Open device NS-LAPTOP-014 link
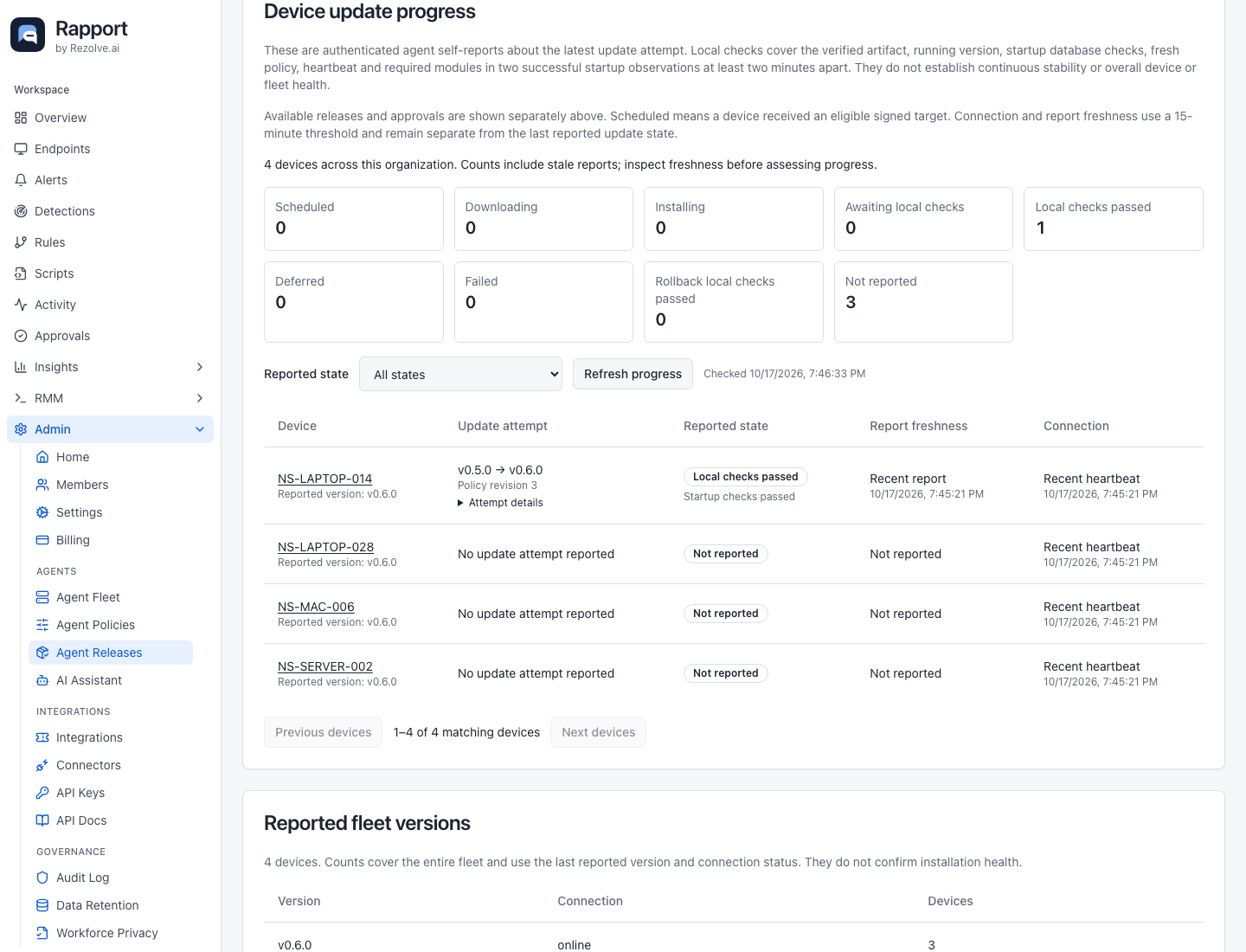This screenshot has height=952, width=1246. pyautogui.click(x=324, y=479)
